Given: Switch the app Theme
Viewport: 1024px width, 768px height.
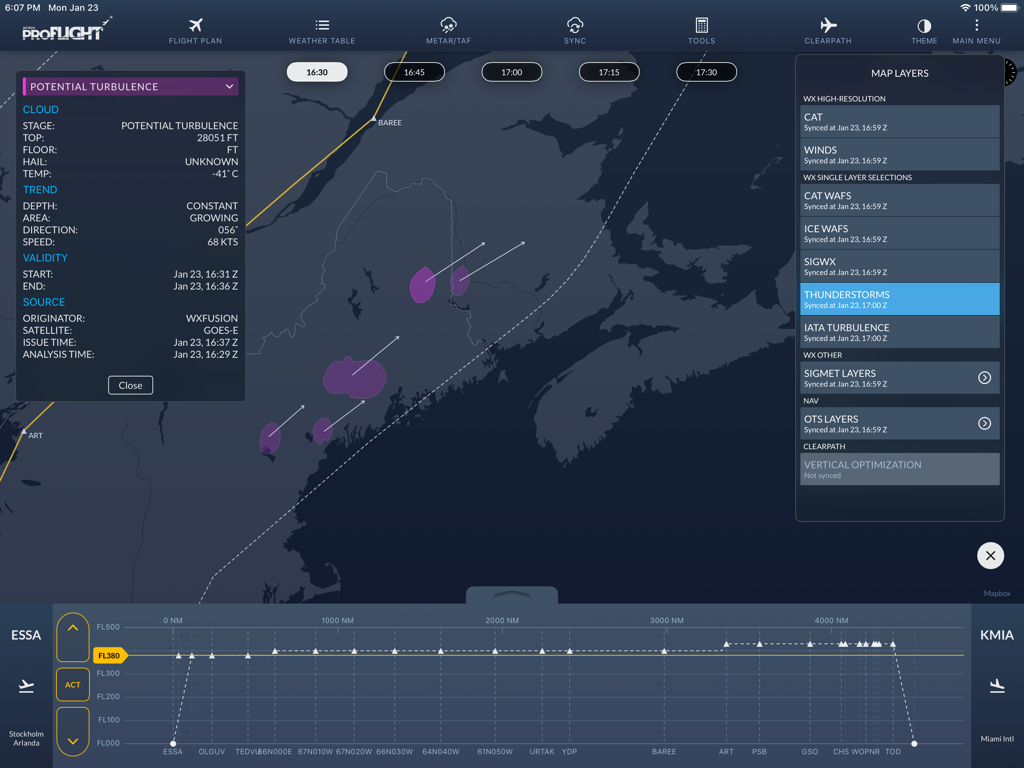Looking at the screenshot, I should [x=923, y=29].
